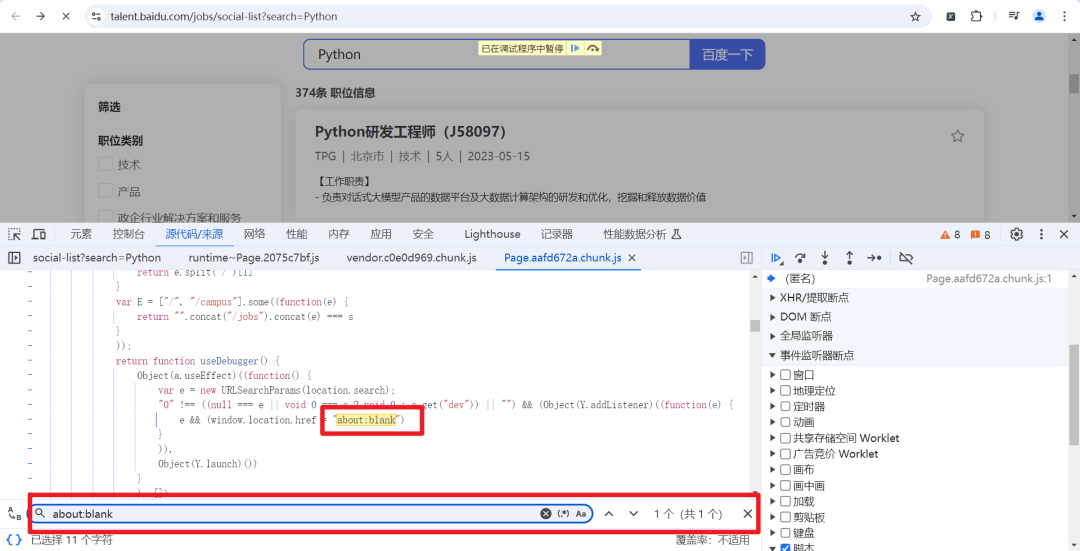Open the site info icon in the address bar
The image size is (1080, 551).
[96, 16]
